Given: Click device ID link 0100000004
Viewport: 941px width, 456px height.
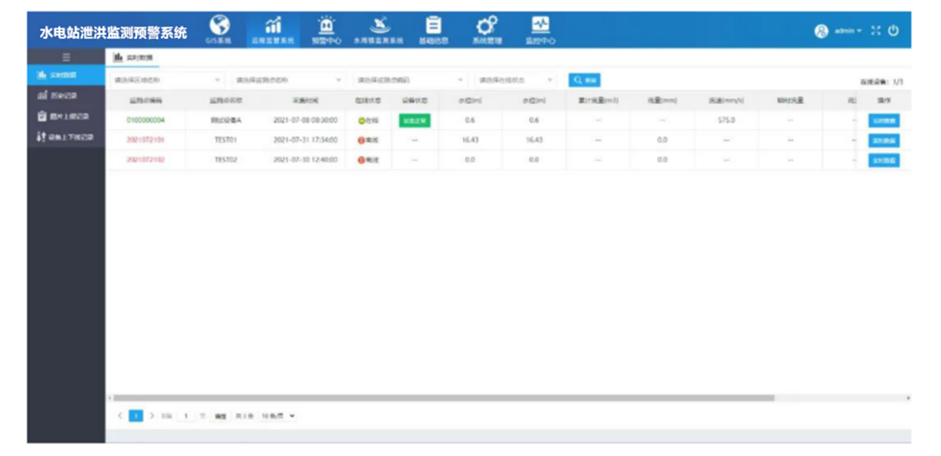Looking at the screenshot, I should click(146, 120).
